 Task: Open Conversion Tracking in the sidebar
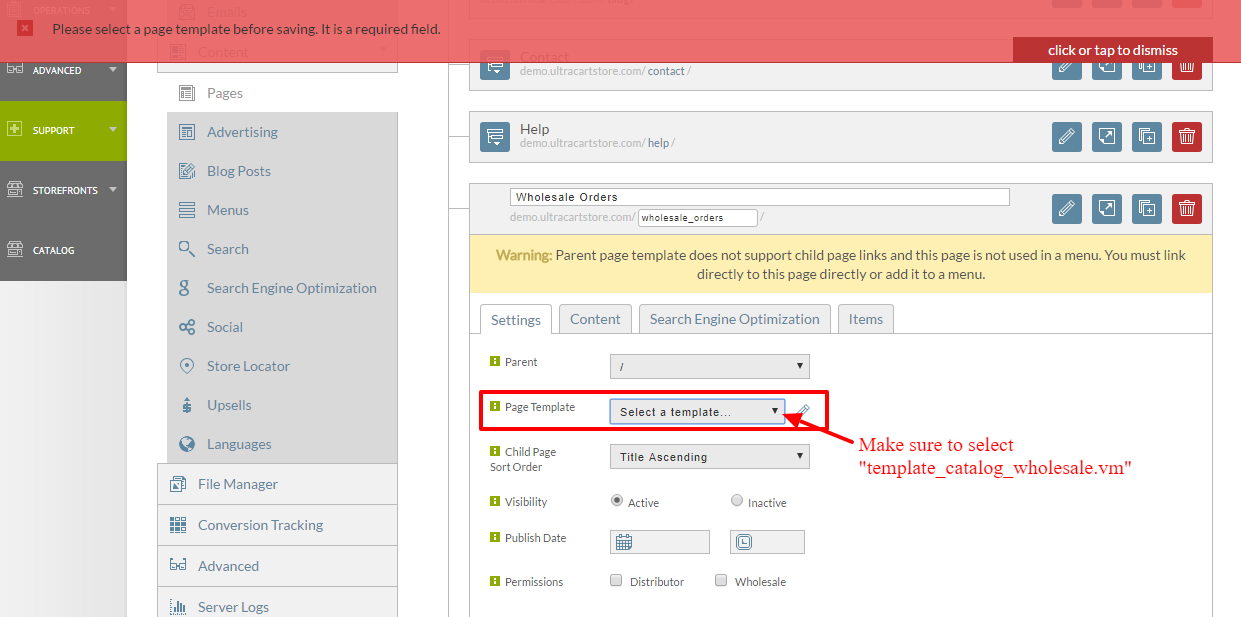point(277,525)
